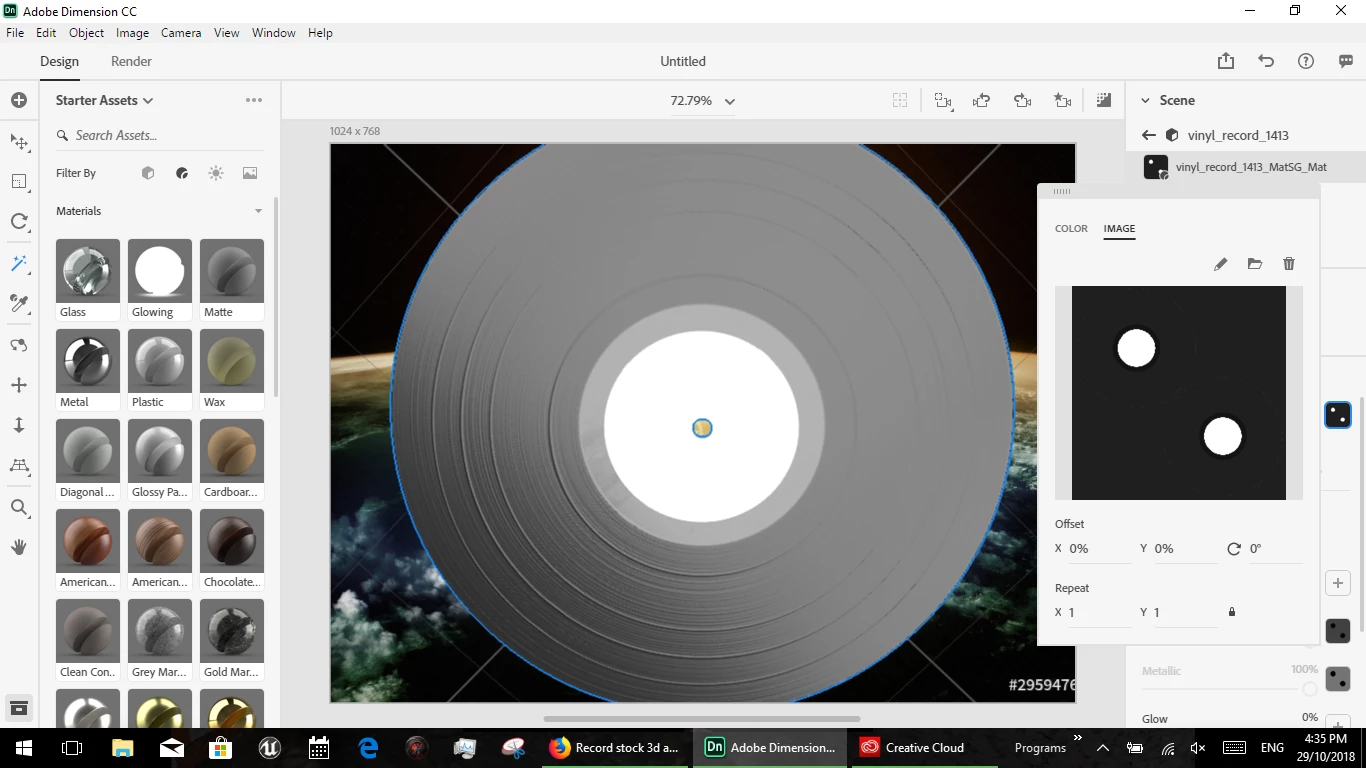Go back with the Scene arrow

pos(1148,135)
